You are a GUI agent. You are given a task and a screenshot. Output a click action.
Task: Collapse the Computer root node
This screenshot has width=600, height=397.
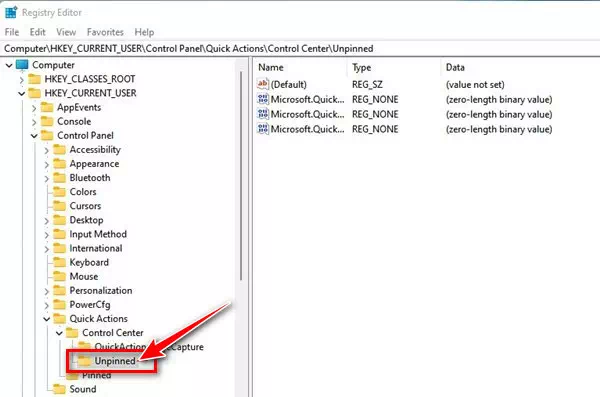[9, 65]
